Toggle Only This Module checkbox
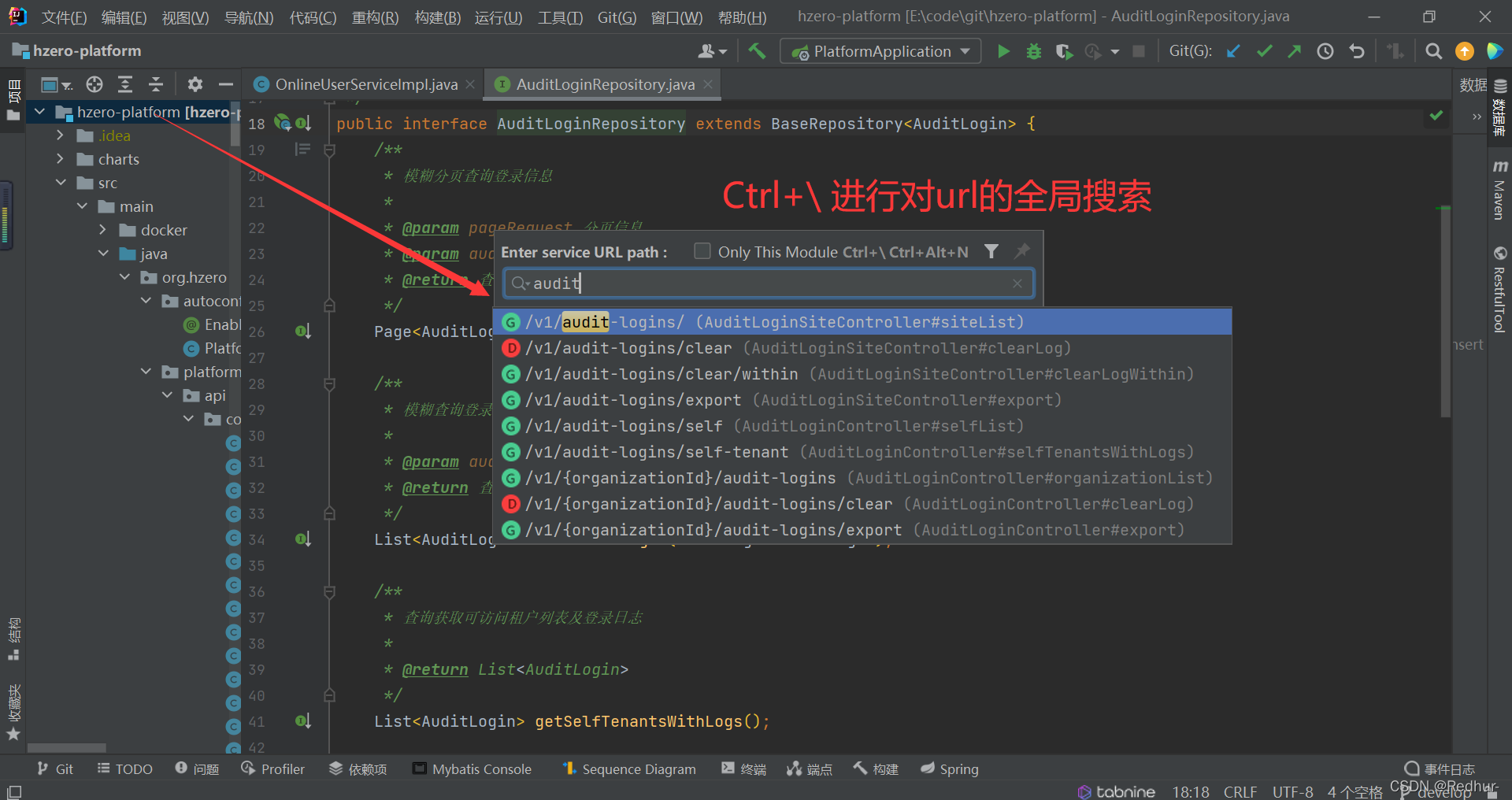Screen dimensions: 1512x800 (702, 251)
